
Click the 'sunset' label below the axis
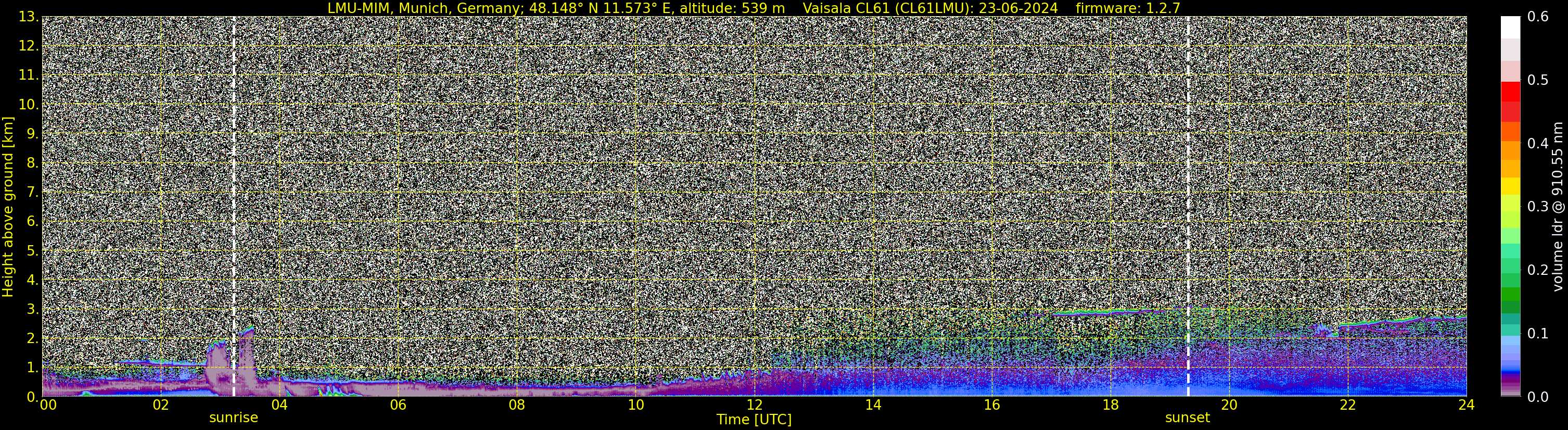1188,417
